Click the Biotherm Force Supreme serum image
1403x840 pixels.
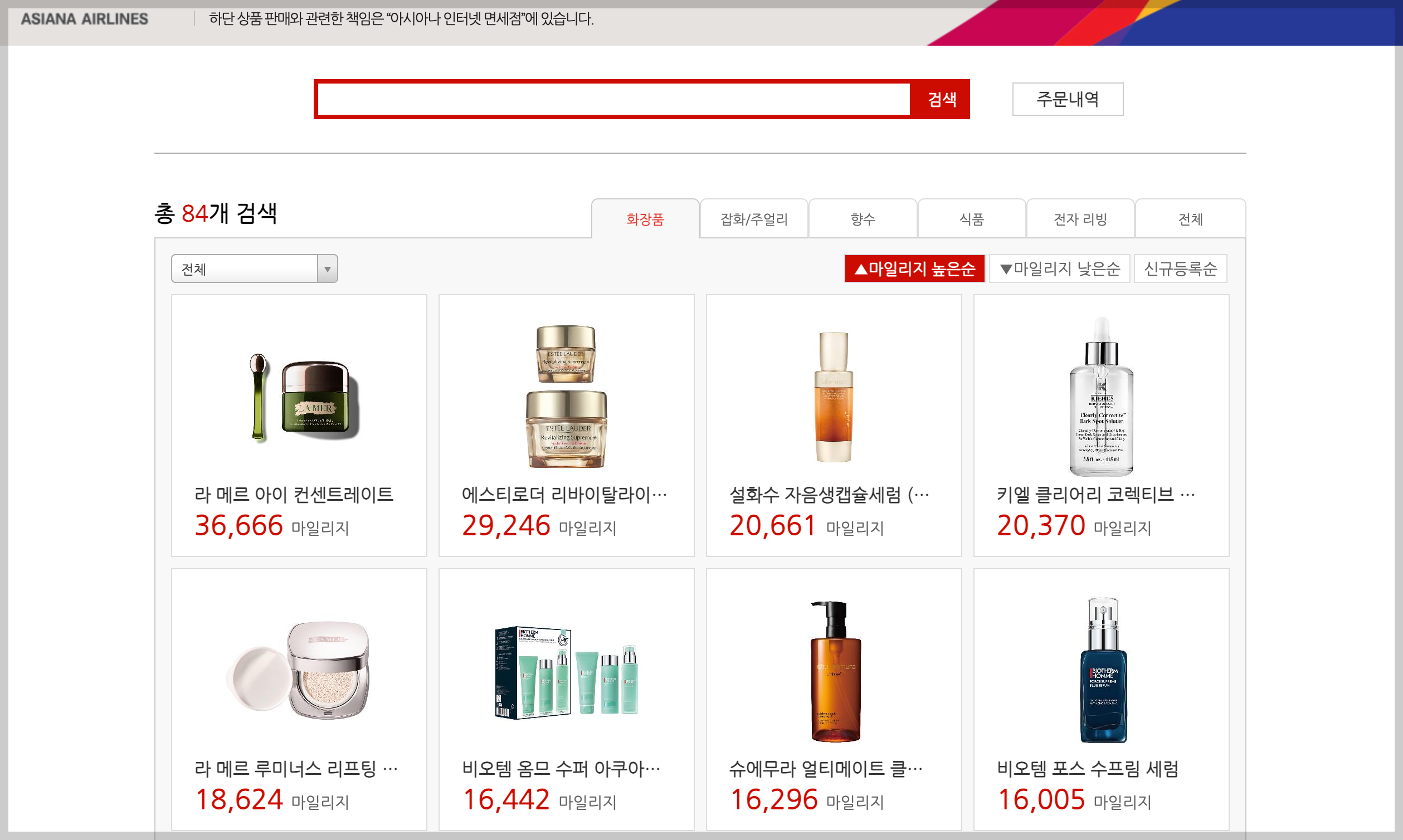click(x=1102, y=671)
